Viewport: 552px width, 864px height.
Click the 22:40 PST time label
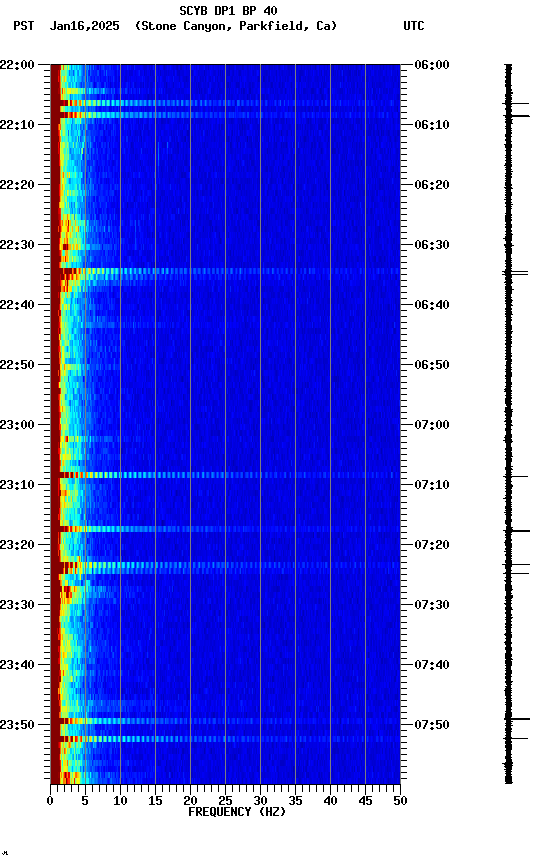pyautogui.click(x=17, y=305)
